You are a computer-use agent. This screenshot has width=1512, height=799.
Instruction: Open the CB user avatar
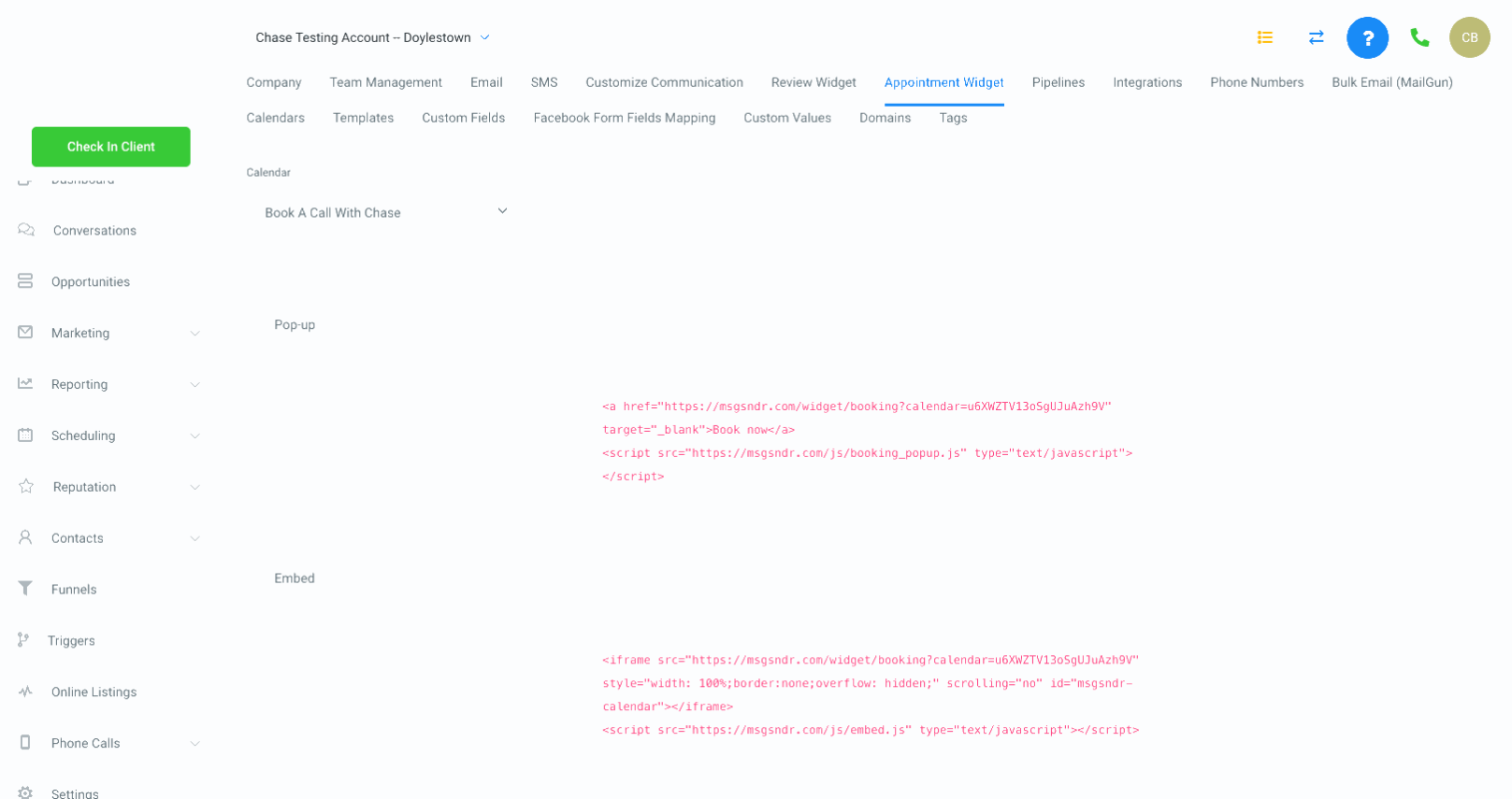[1469, 37]
